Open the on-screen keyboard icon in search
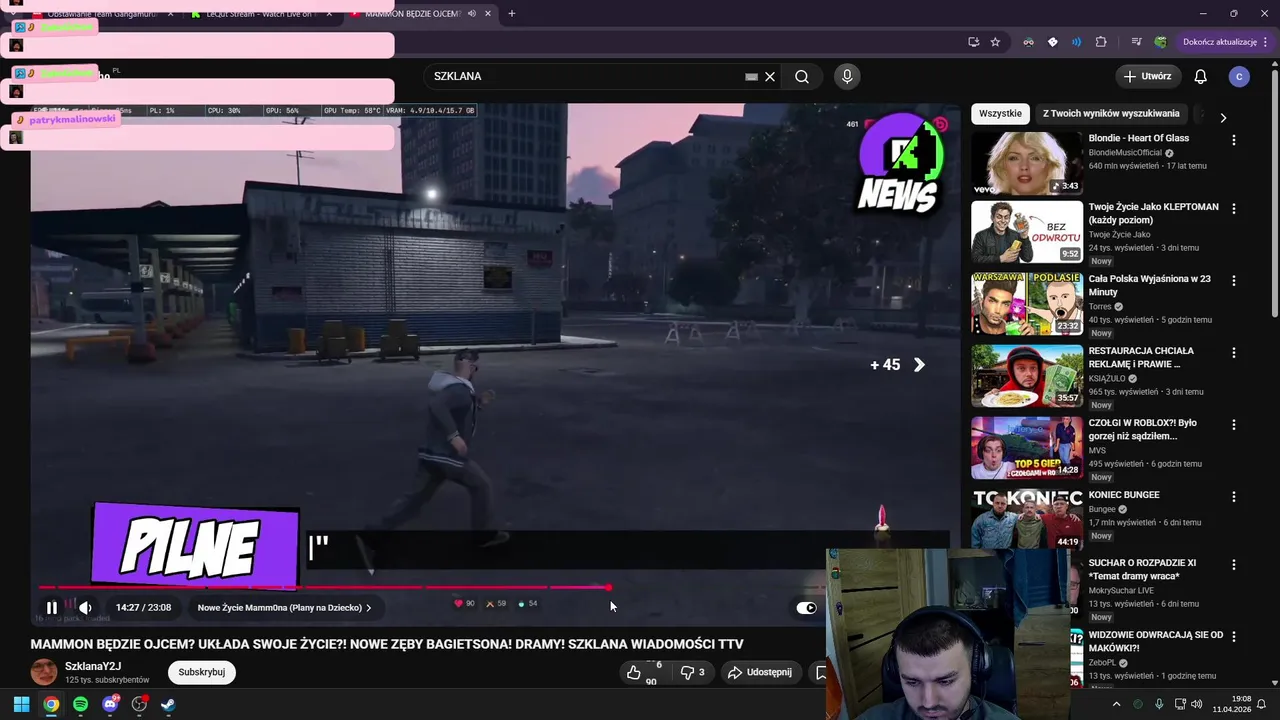Viewport: 1280px width, 720px height. (751, 76)
